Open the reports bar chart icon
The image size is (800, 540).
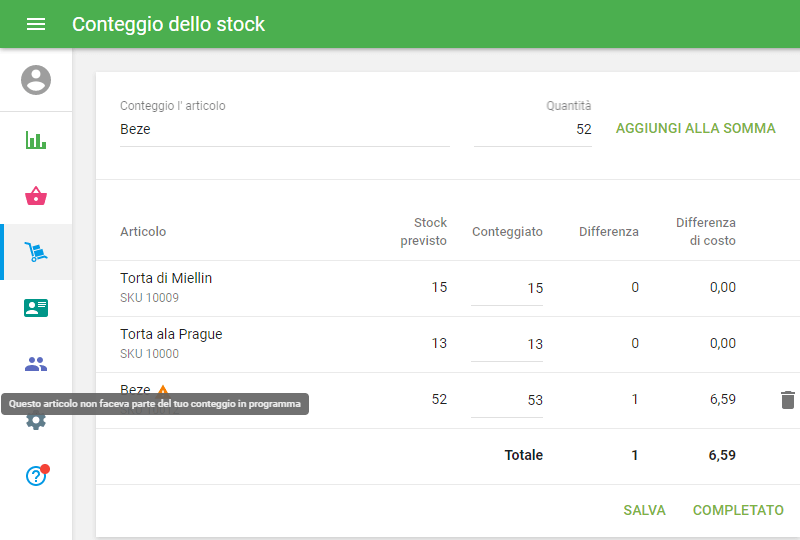[x=36, y=140]
